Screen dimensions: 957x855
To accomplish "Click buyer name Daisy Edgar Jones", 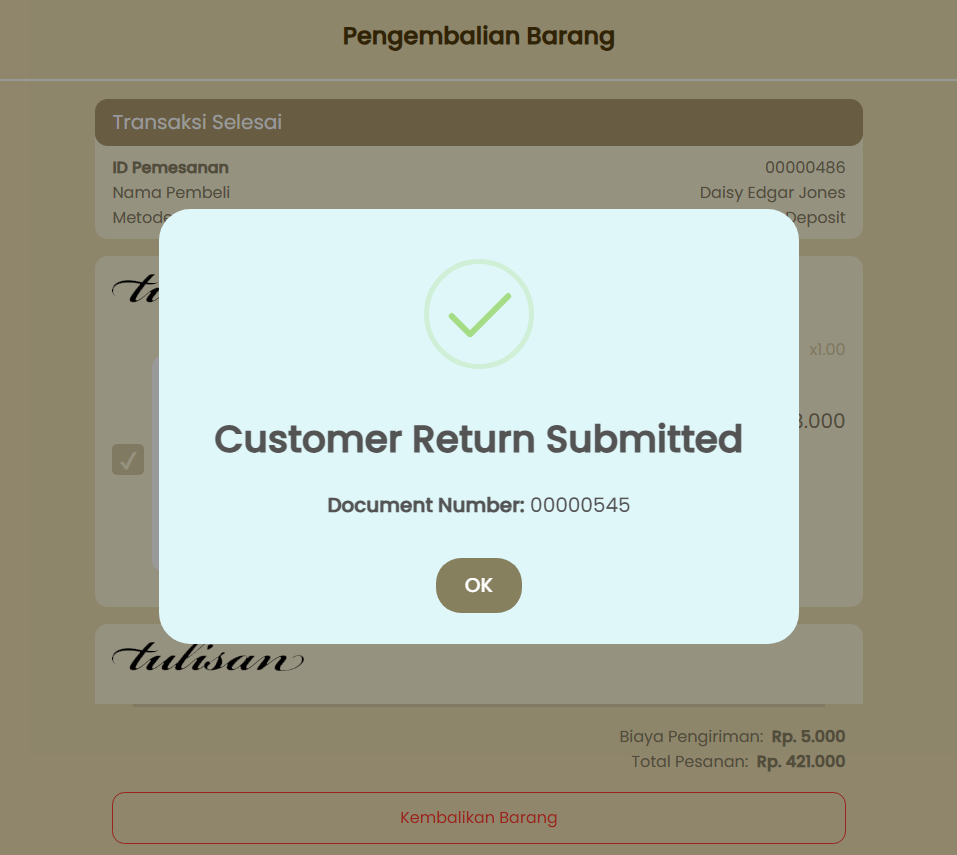I will [772, 193].
